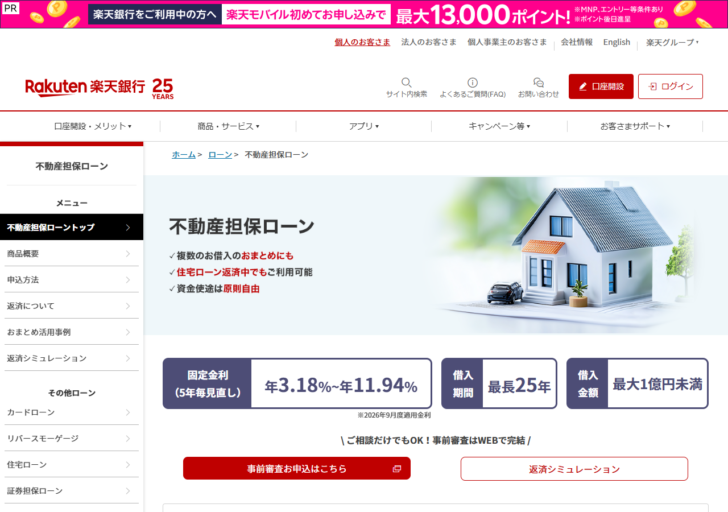
Task: Click the red 口座開設 button
Action: click(601, 86)
